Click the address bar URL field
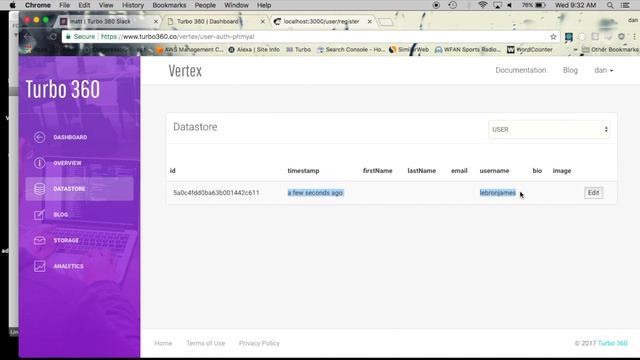This screenshot has height=360, width=640. [x=310, y=37]
